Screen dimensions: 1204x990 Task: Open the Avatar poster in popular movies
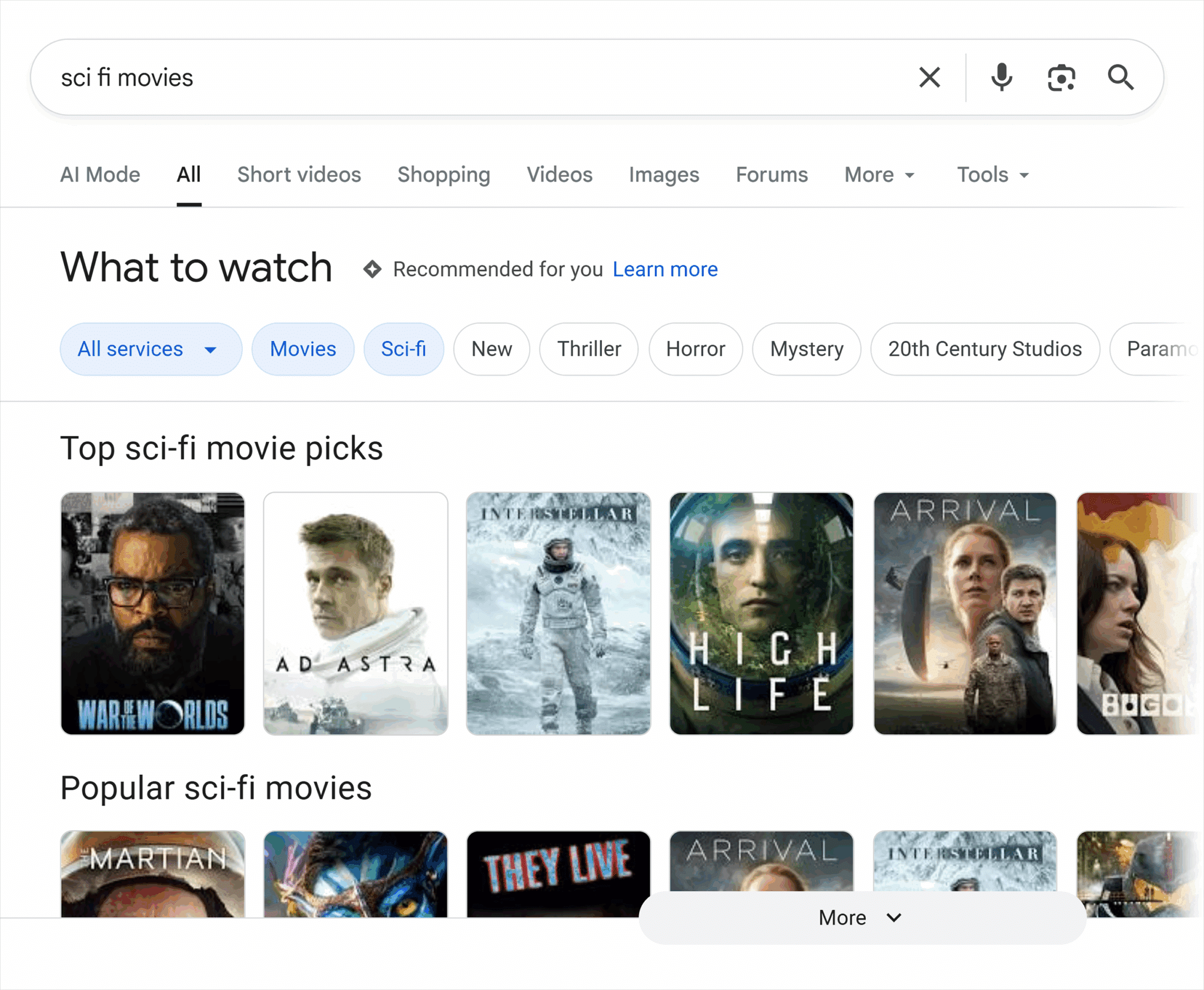(356, 874)
